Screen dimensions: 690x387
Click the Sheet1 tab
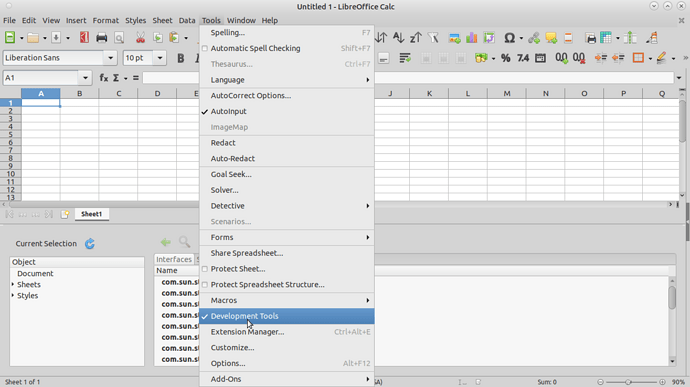pyautogui.click(x=92, y=214)
